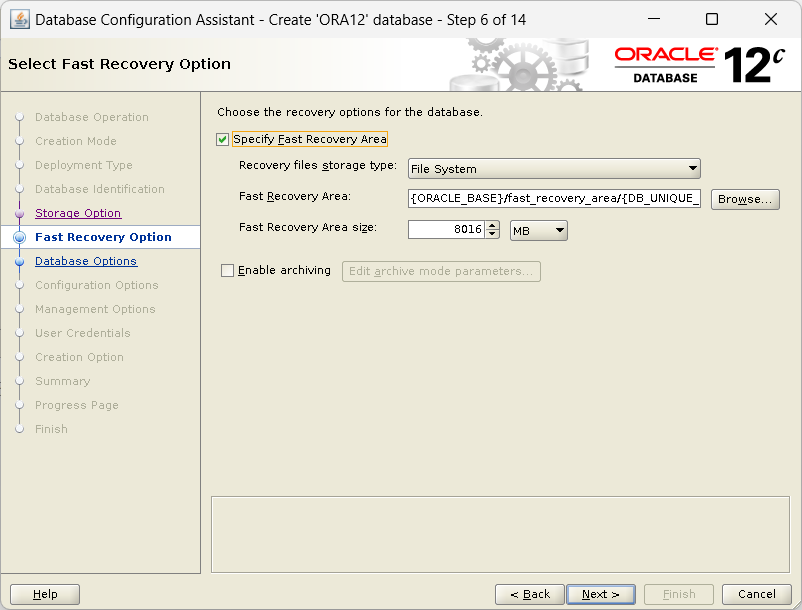This screenshot has height=610, width=802.
Task: Click the Help button
Action: (x=45, y=594)
